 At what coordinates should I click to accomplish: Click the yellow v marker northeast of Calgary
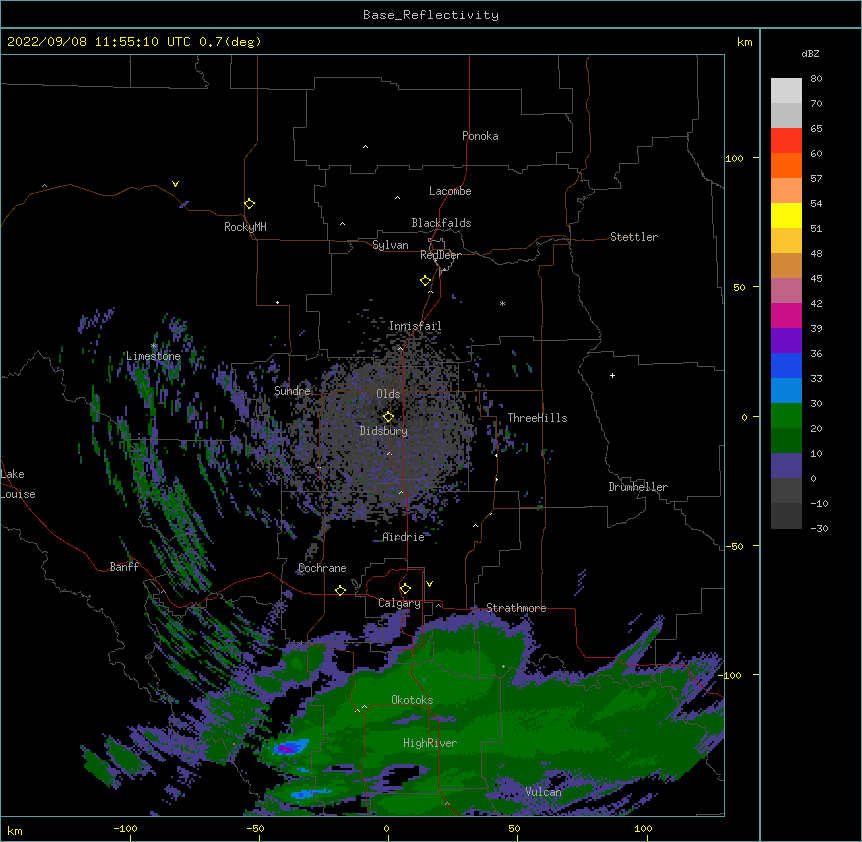[429, 584]
